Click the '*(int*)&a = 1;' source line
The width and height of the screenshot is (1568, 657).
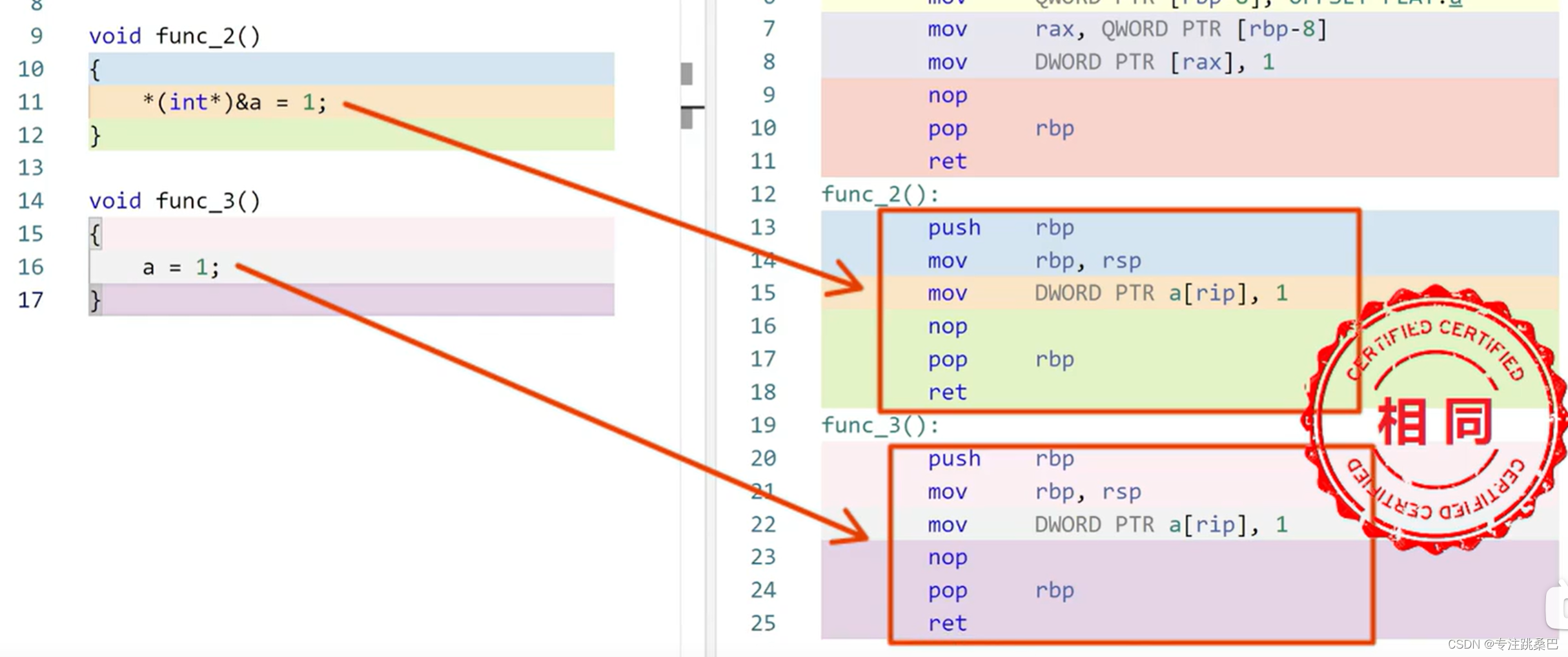234,102
